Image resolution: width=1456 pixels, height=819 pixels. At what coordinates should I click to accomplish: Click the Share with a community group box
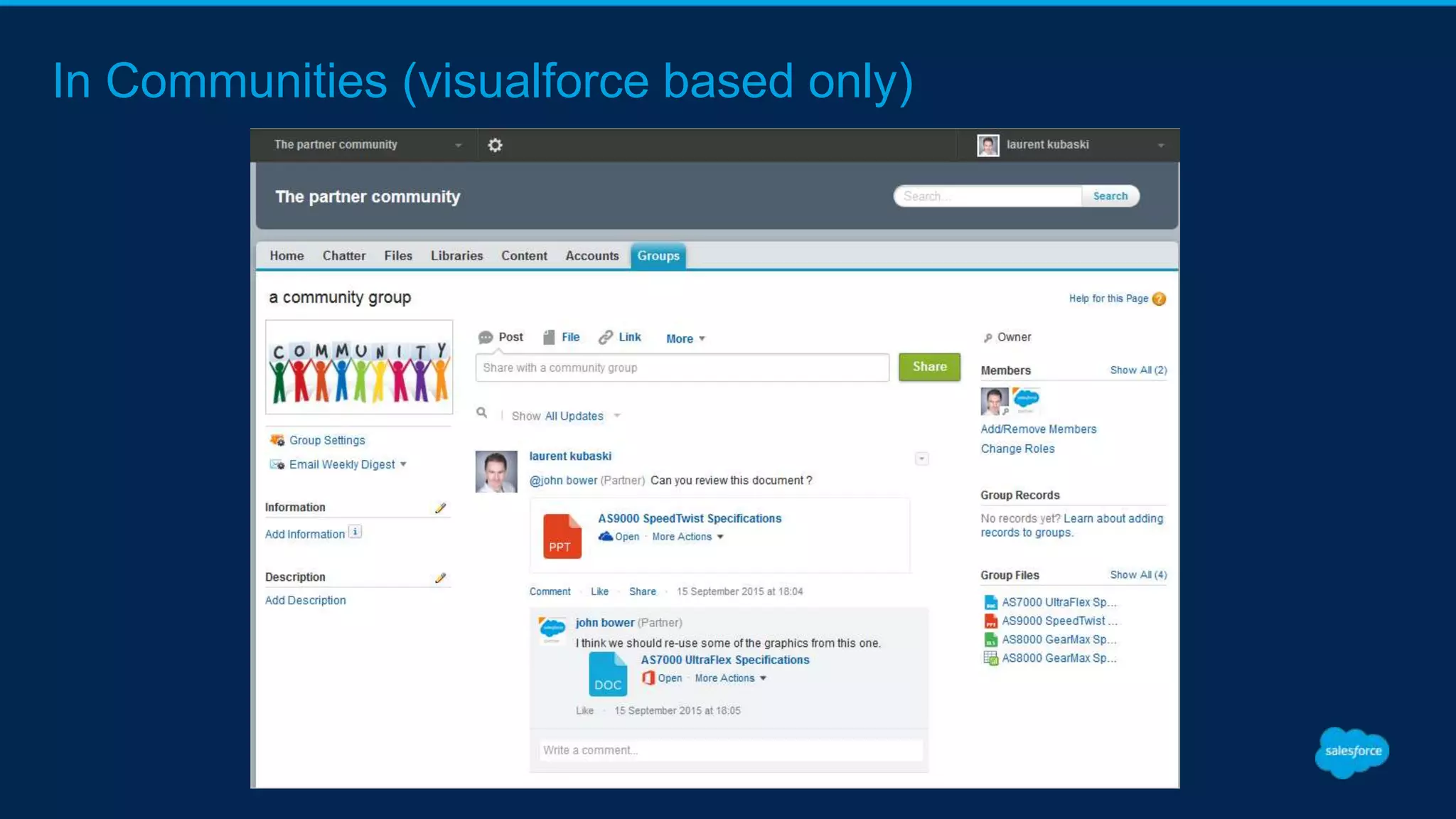click(x=682, y=368)
